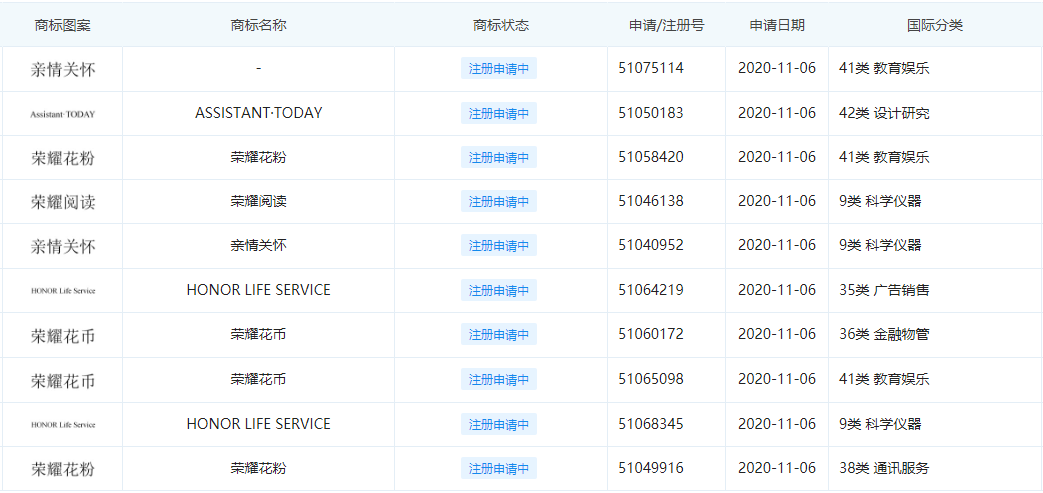This screenshot has width=1043, height=493.
Task: Click 41类 教育娱乐 in row 51075114
Action: pos(884,69)
